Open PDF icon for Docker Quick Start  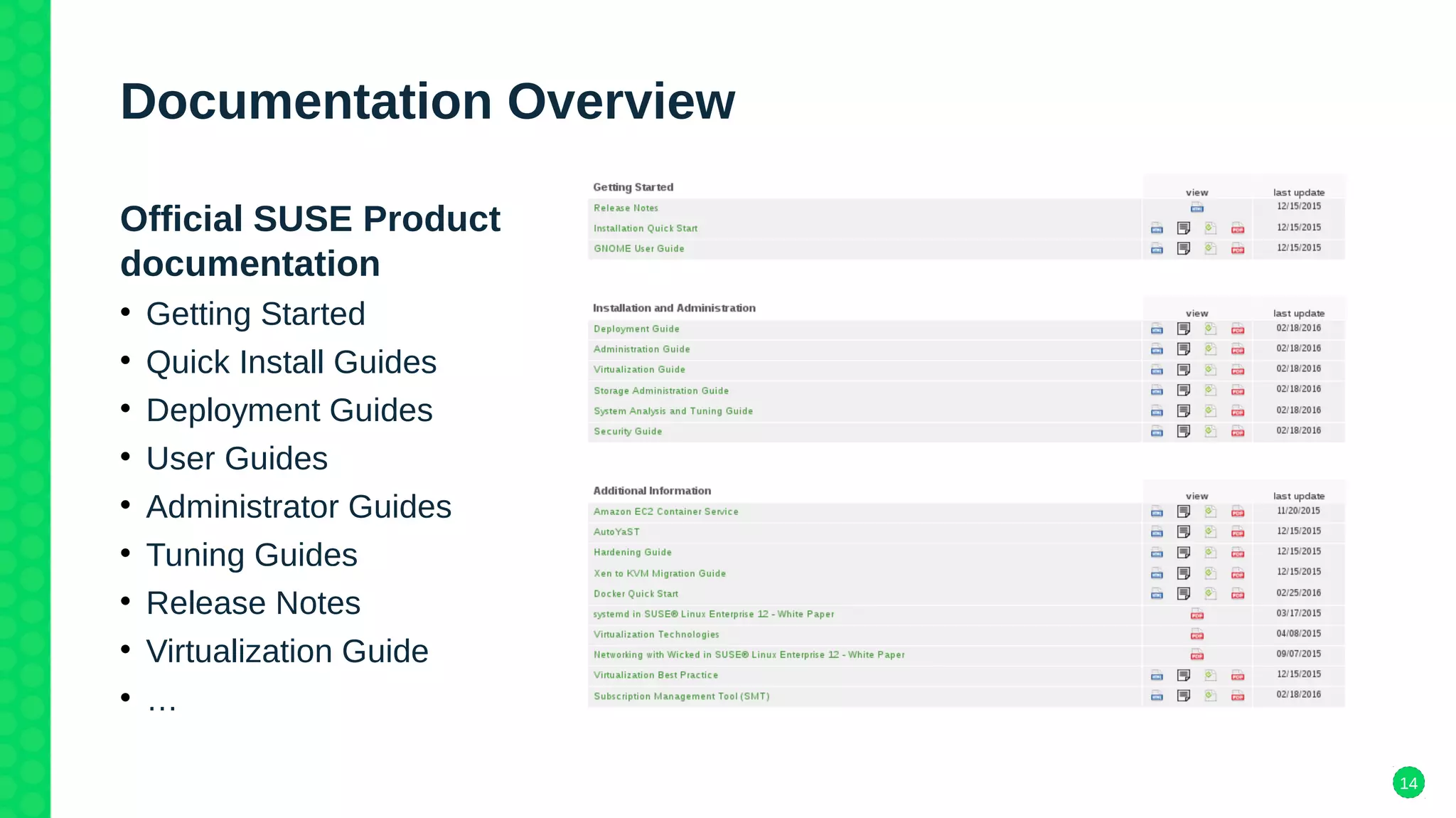1238,593
